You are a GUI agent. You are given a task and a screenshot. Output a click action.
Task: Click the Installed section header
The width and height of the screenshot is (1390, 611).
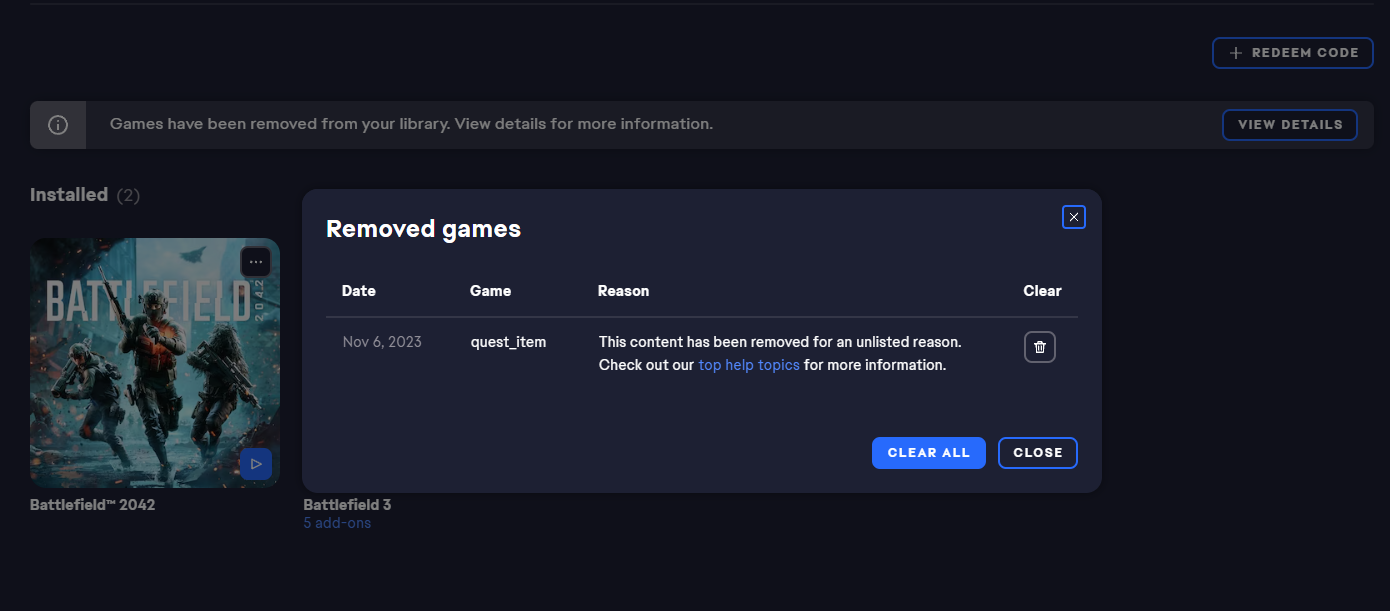pos(69,194)
